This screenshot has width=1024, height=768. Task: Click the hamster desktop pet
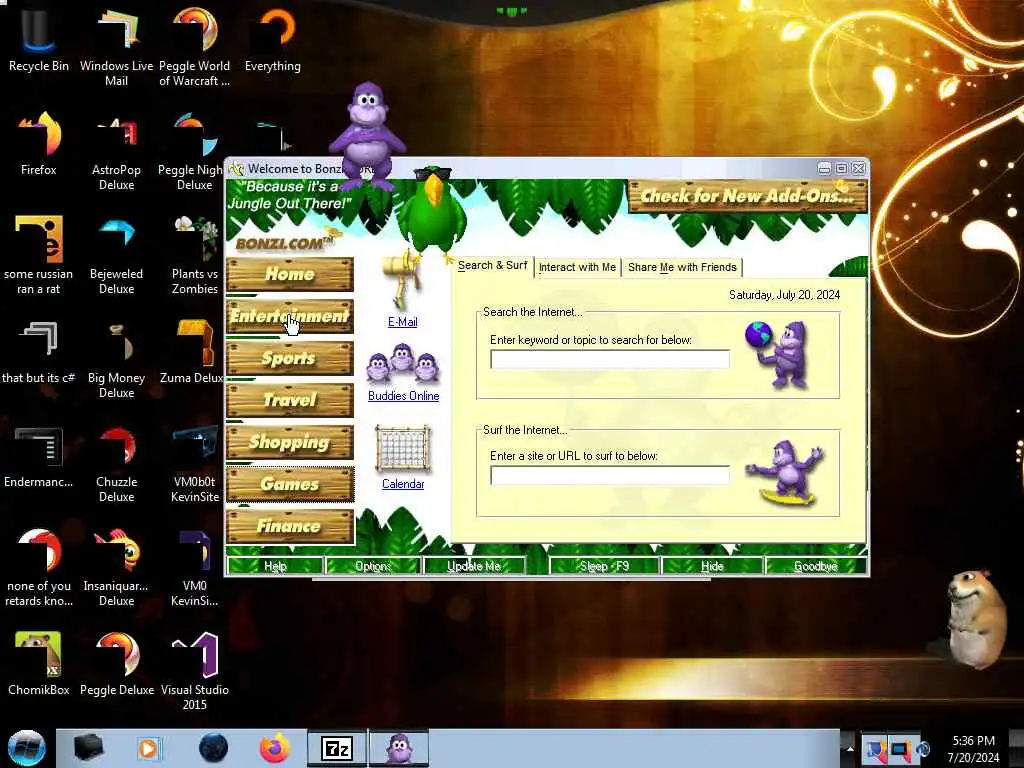[976, 618]
